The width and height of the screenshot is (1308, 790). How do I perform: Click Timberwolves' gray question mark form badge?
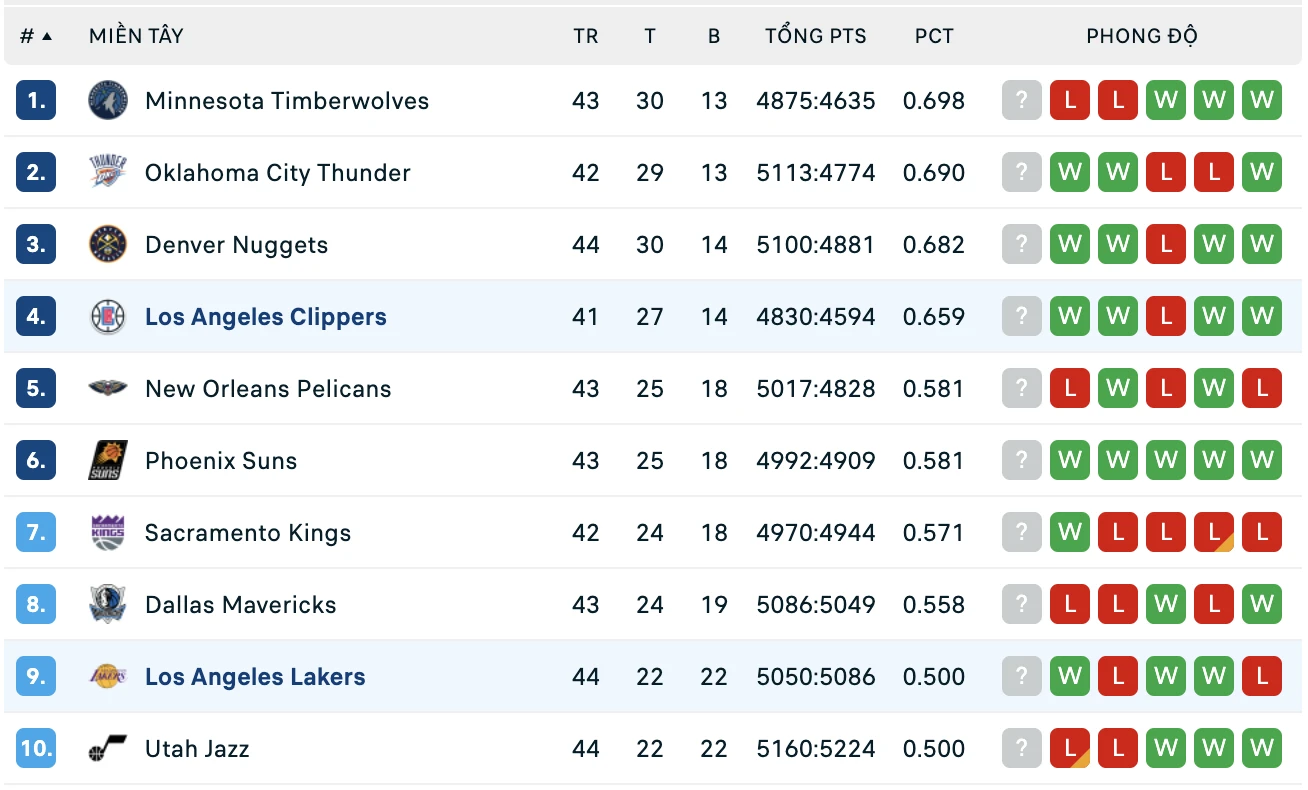coord(1022,101)
